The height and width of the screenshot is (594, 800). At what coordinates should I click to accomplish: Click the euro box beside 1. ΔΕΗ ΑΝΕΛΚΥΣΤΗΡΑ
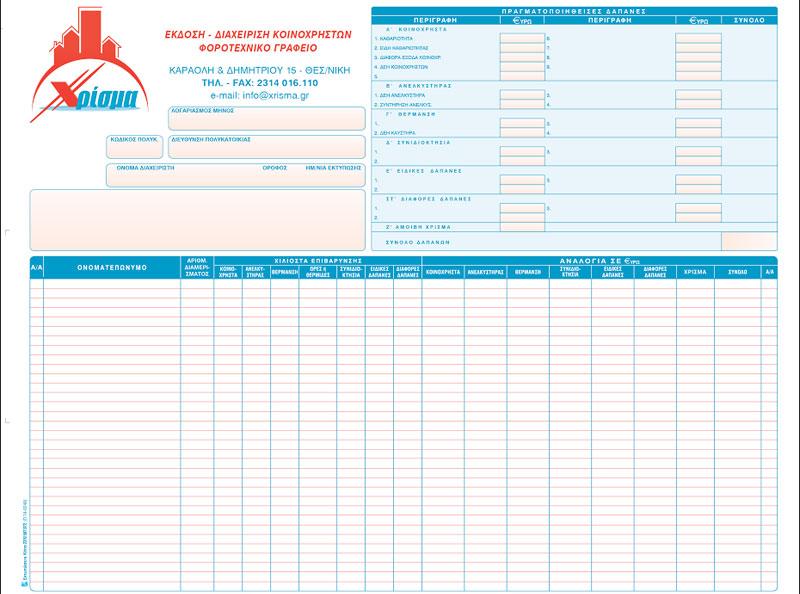point(522,95)
